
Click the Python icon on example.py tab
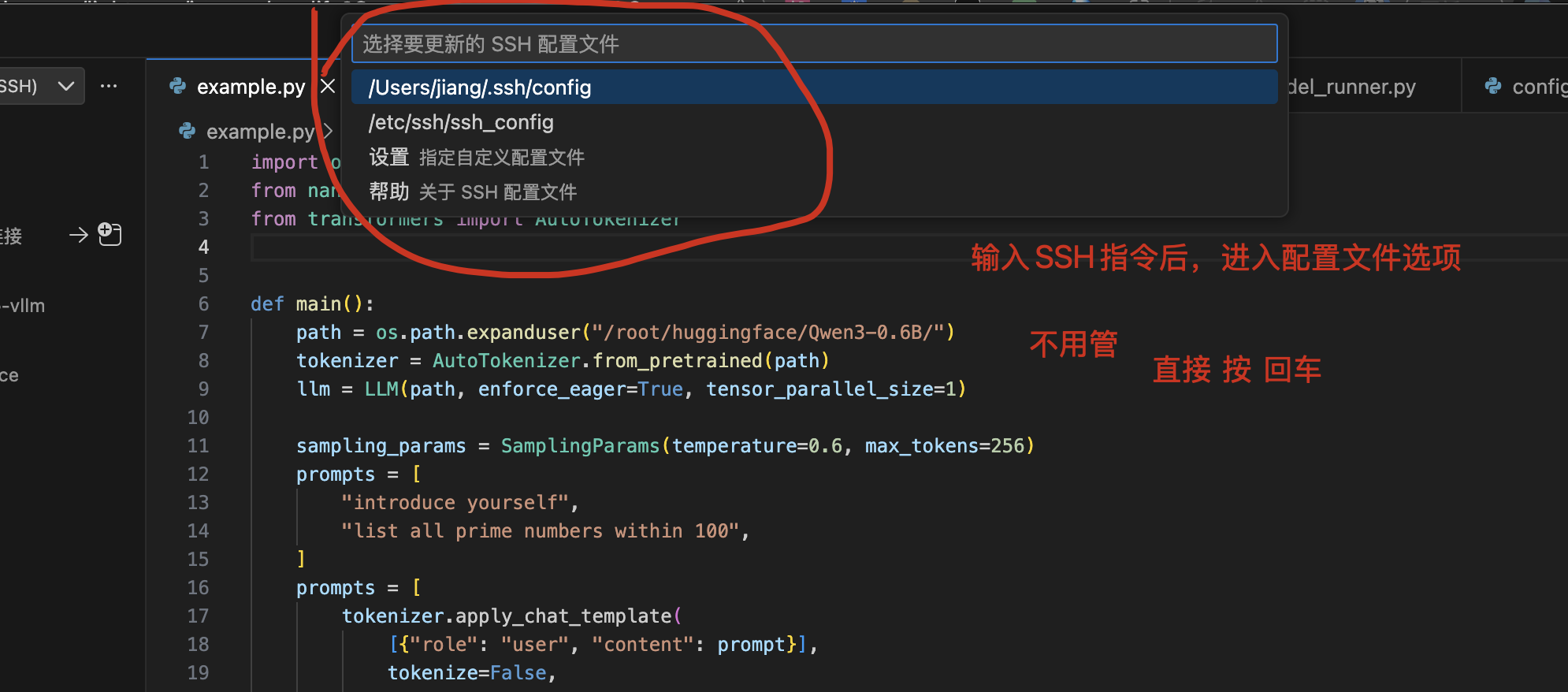178,86
